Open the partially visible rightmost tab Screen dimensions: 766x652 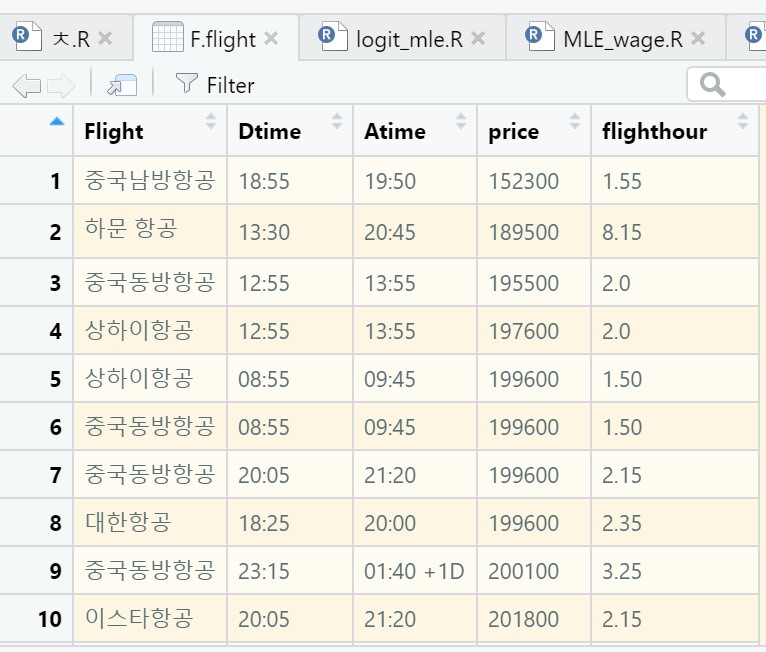point(747,38)
